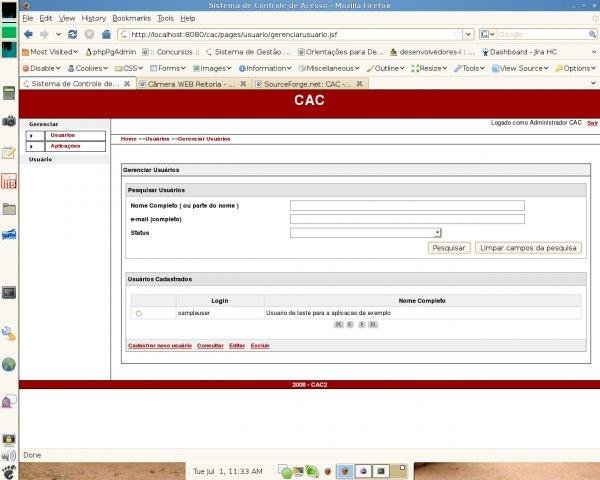The width and height of the screenshot is (600, 480).
Task: Click the Cadastrar novo usuário link
Action: [160, 346]
